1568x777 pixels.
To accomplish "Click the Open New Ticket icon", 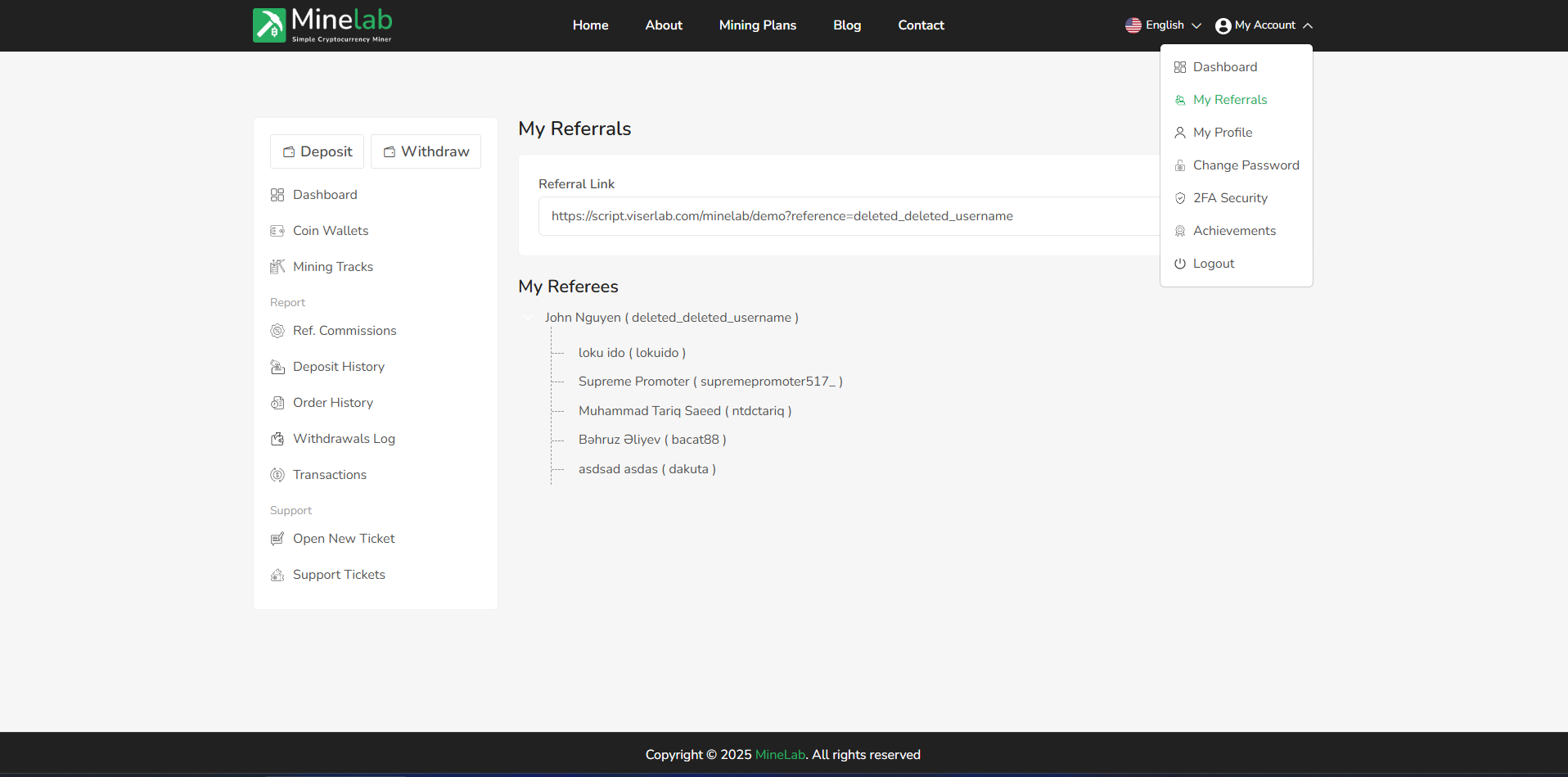I will [277, 539].
